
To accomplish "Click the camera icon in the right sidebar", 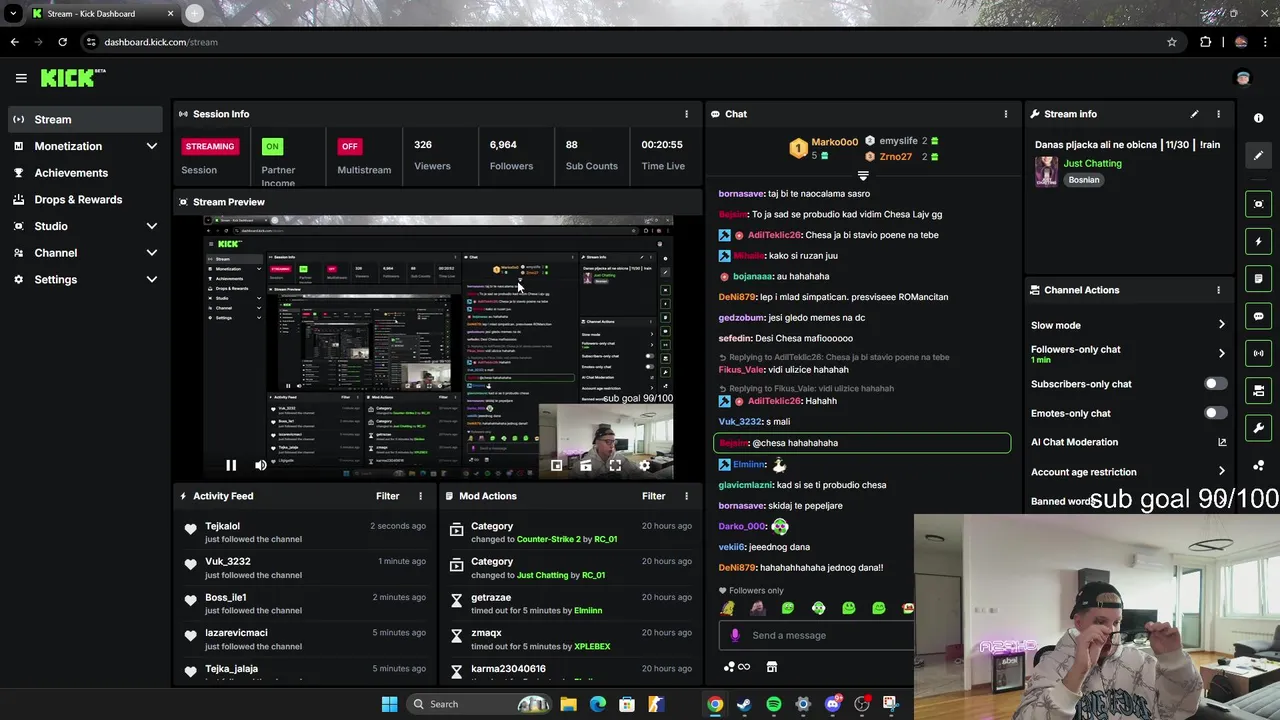I will 1258,390.
